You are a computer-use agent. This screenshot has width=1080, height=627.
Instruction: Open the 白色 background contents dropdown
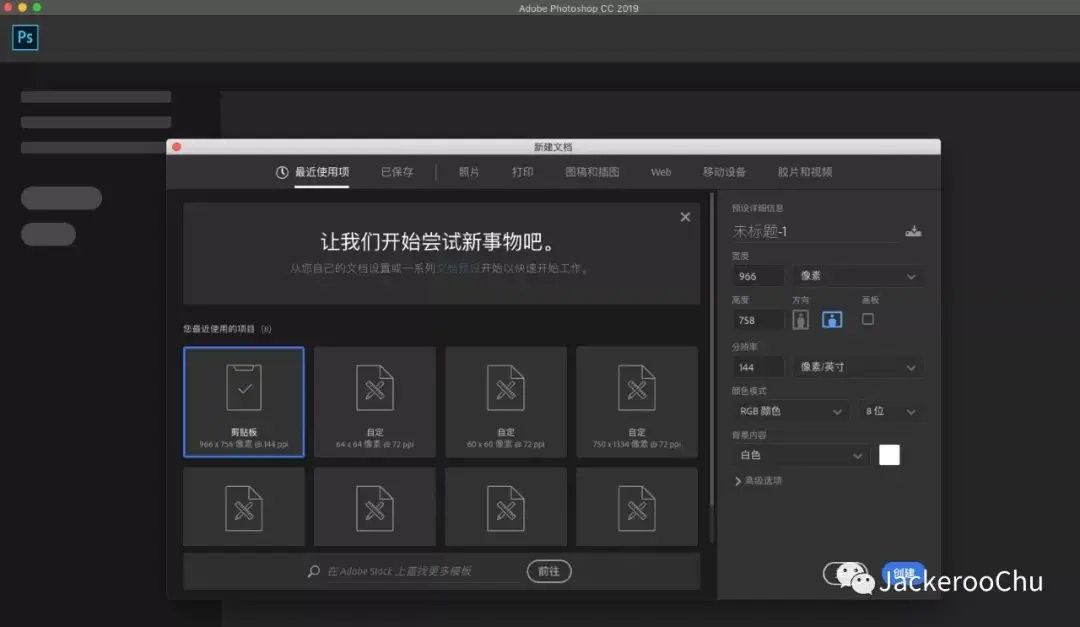pos(800,455)
